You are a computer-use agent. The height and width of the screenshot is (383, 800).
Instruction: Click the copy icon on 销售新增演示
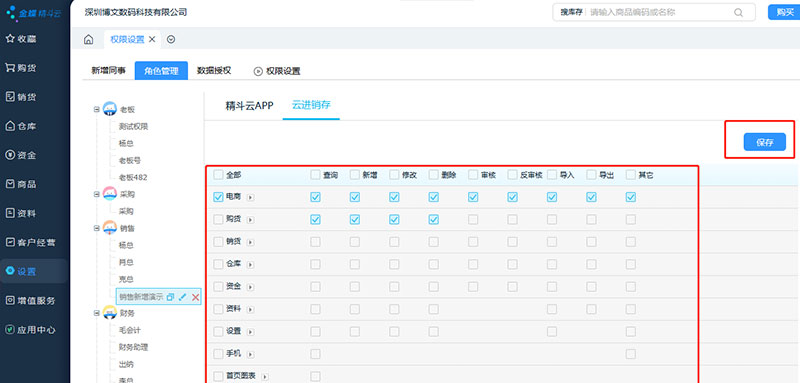tap(171, 297)
